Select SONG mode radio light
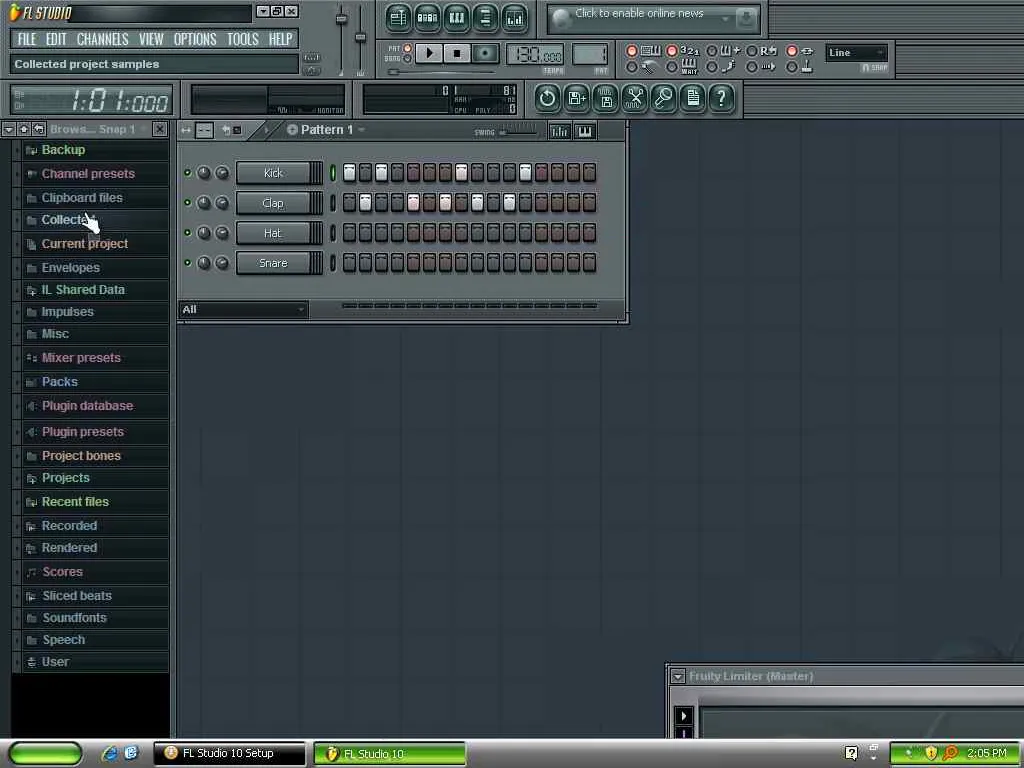 [408, 59]
